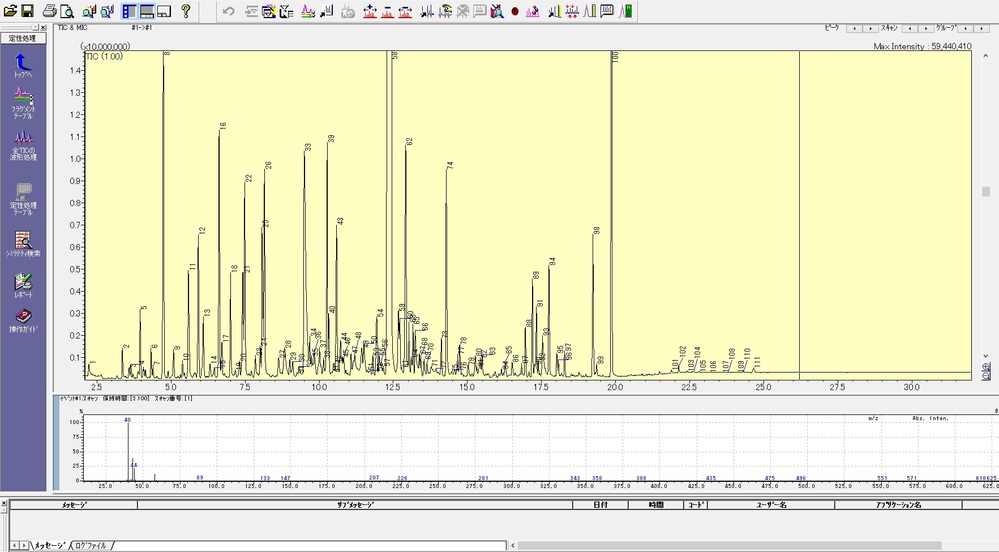Click the green bar icon at toolbar end
The width and height of the screenshot is (999, 552).
[626, 11]
